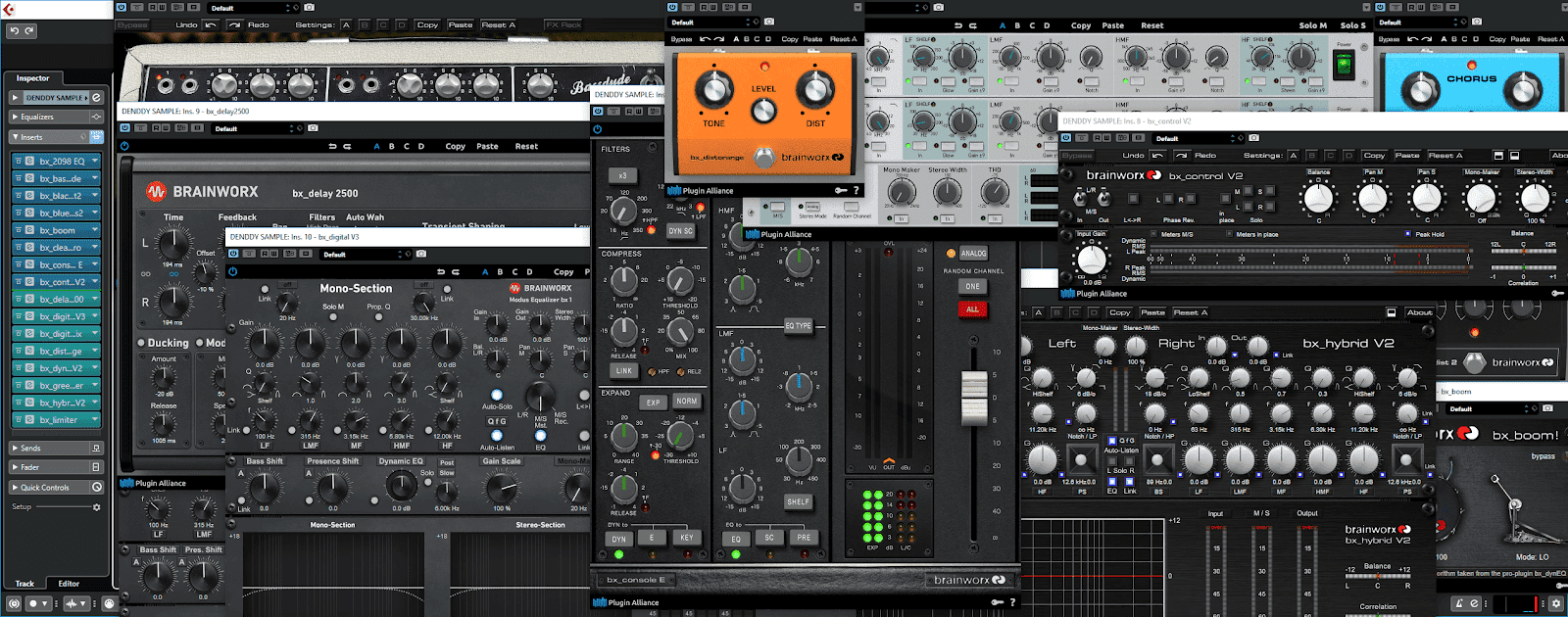The image size is (1568, 617).
Task: Click the question mark help icon under bx_distorange
Action: pyautogui.click(x=856, y=191)
